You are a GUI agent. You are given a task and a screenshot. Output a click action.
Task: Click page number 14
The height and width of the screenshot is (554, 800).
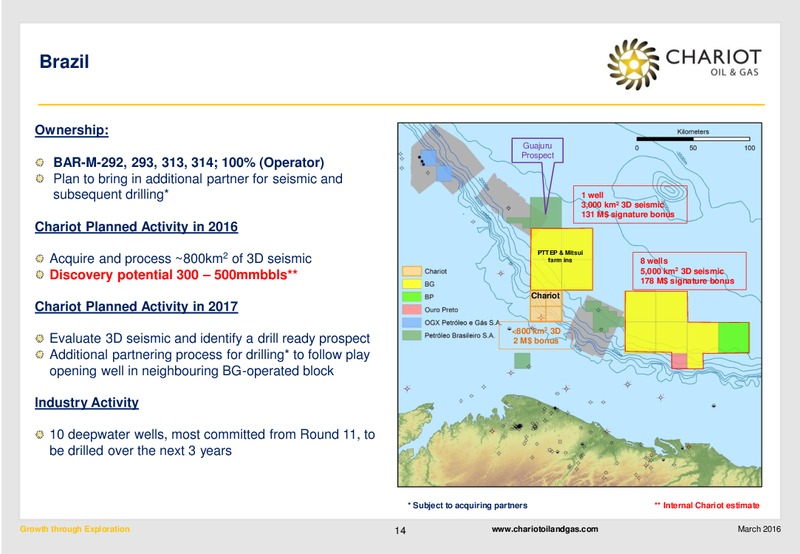[x=401, y=531]
